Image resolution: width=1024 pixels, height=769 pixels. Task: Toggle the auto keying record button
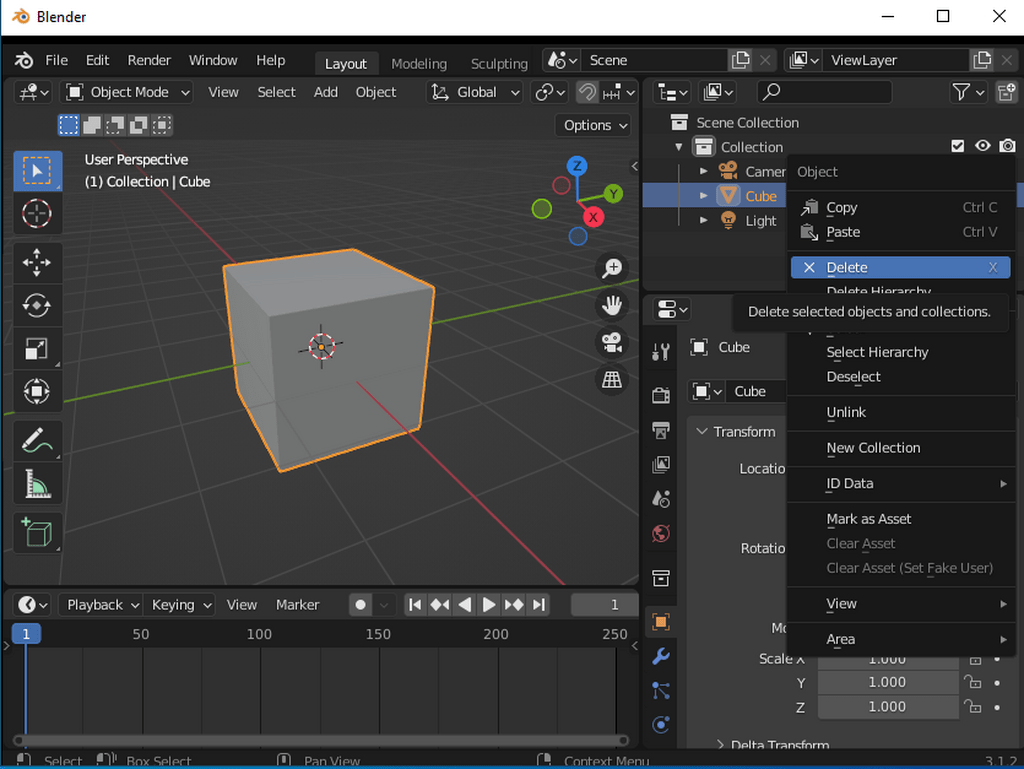click(x=360, y=604)
